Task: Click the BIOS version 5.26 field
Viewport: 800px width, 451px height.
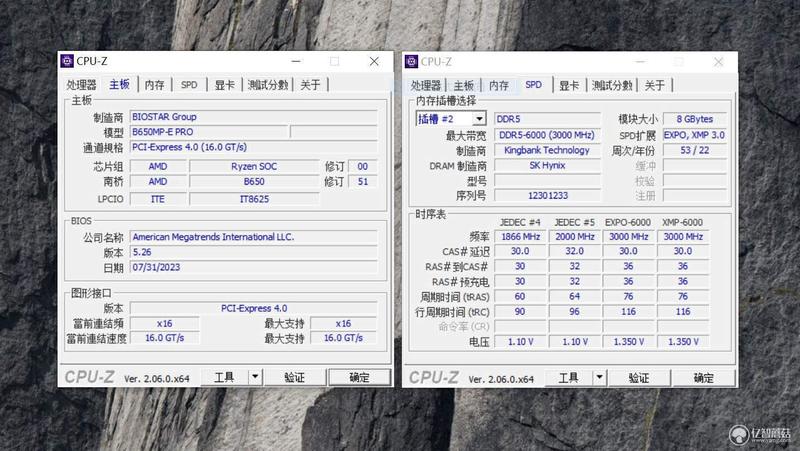Action: pyautogui.click(x=254, y=252)
